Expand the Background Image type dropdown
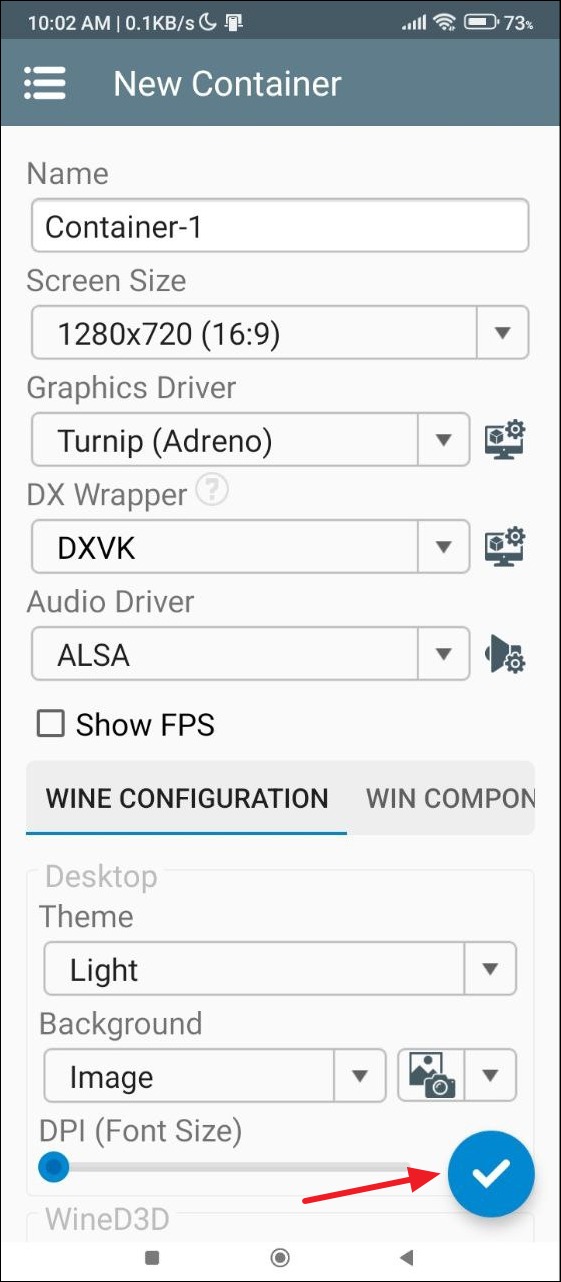Image resolution: width=561 pixels, height=1282 pixels. pos(214,1076)
